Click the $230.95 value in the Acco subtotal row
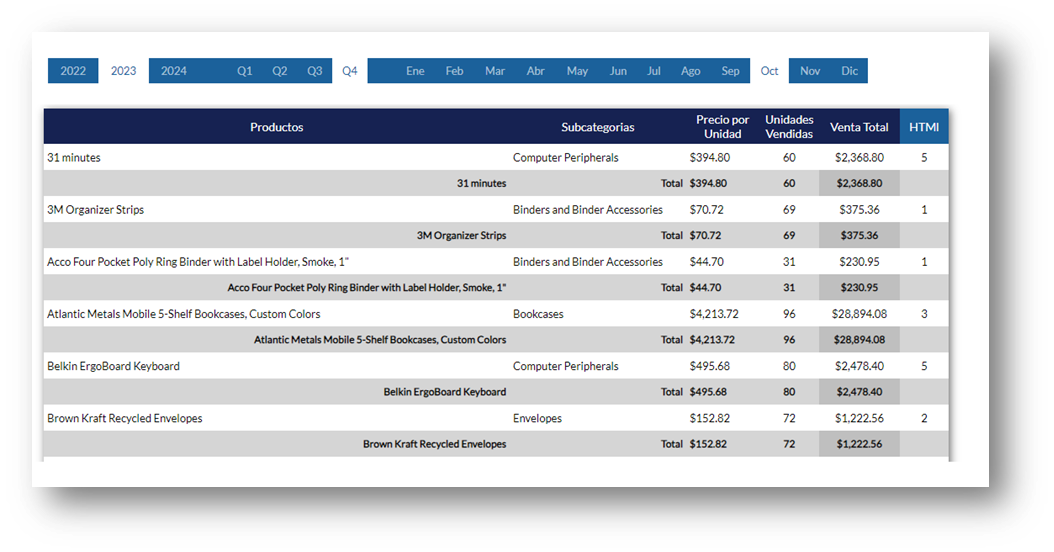 point(860,288)
